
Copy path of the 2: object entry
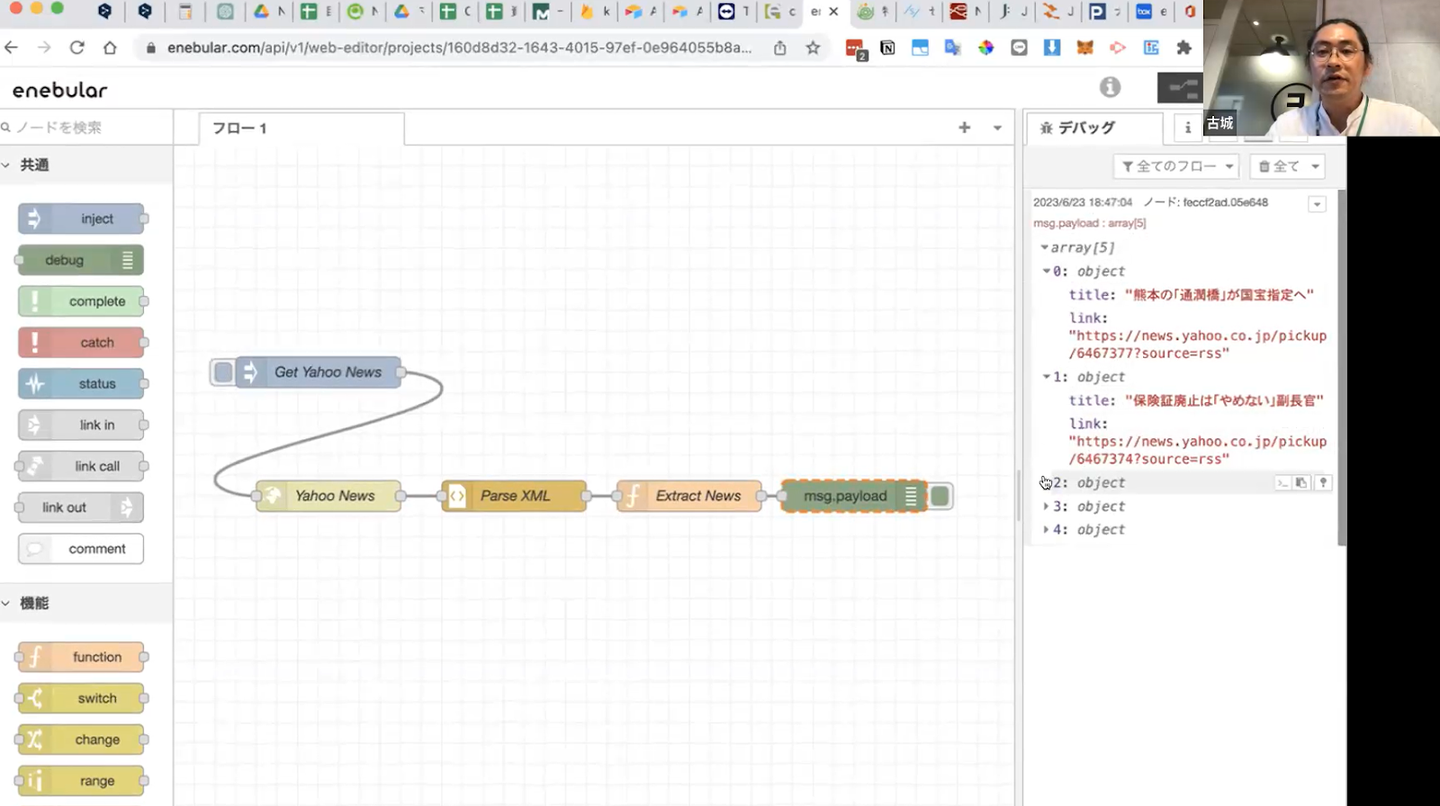(x=1282, y=483)
